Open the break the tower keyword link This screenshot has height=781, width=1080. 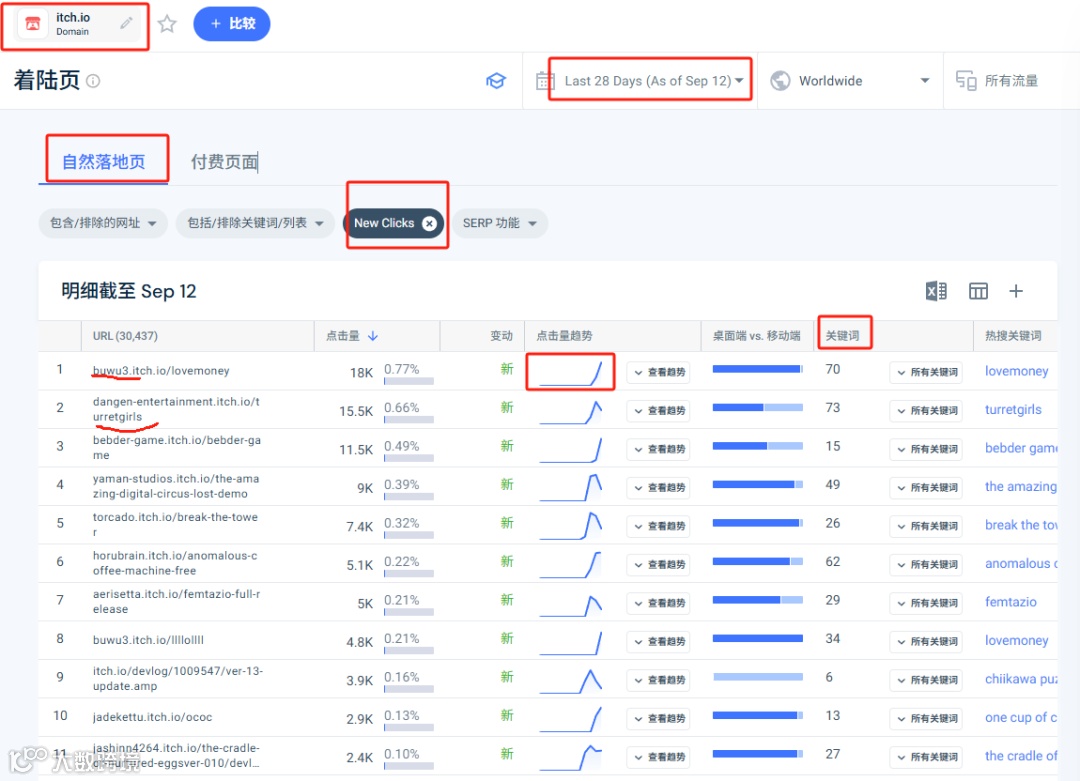[x=1021, y=525]
